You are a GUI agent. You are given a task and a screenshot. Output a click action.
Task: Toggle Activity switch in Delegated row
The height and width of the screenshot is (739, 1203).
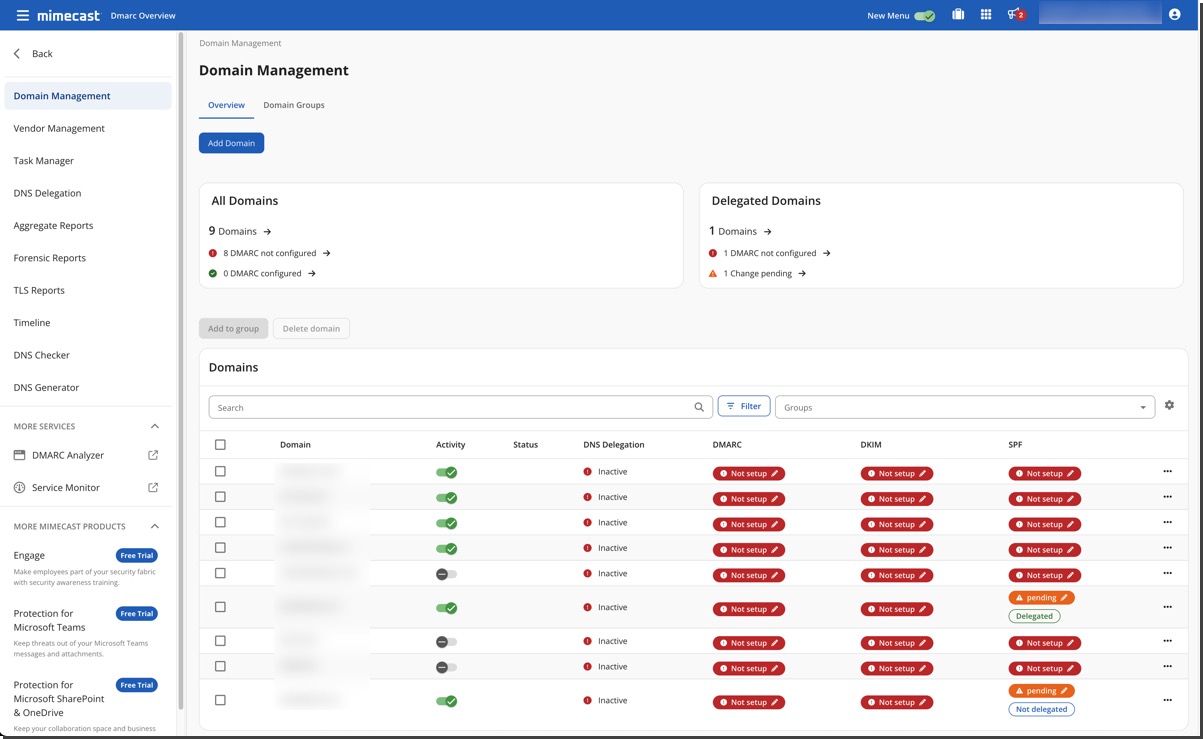pyautogui.click(x=447, y=608)
